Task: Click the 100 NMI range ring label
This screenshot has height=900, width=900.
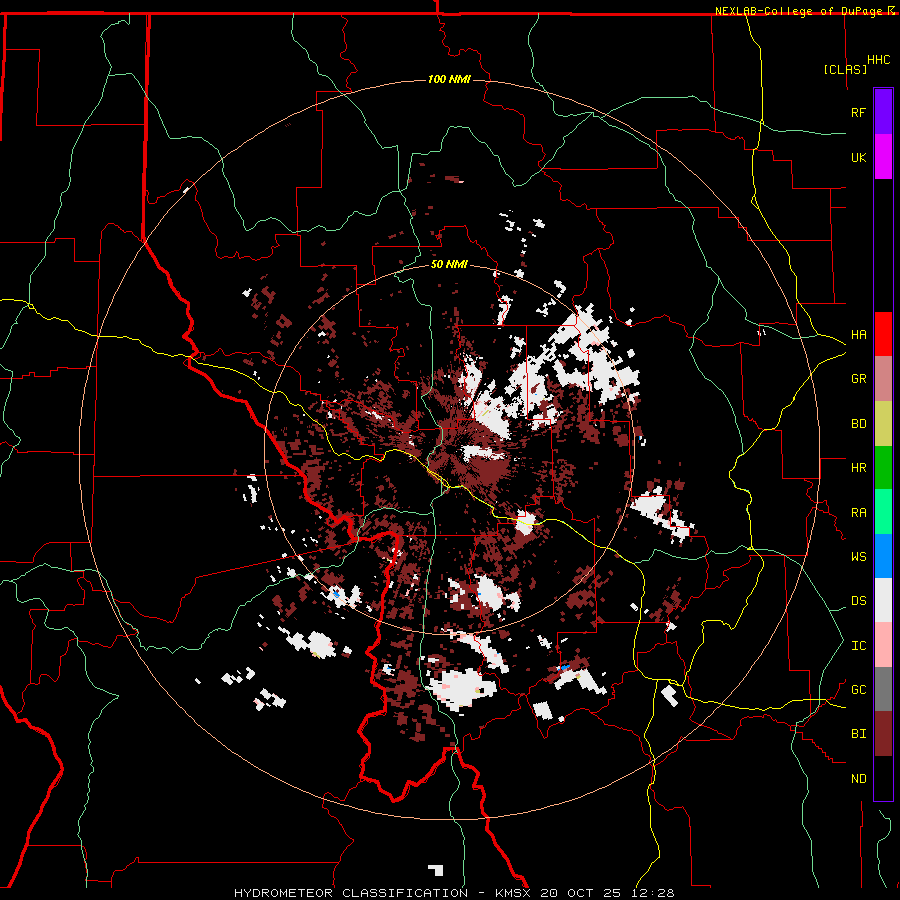Action: tap(449, 79)
